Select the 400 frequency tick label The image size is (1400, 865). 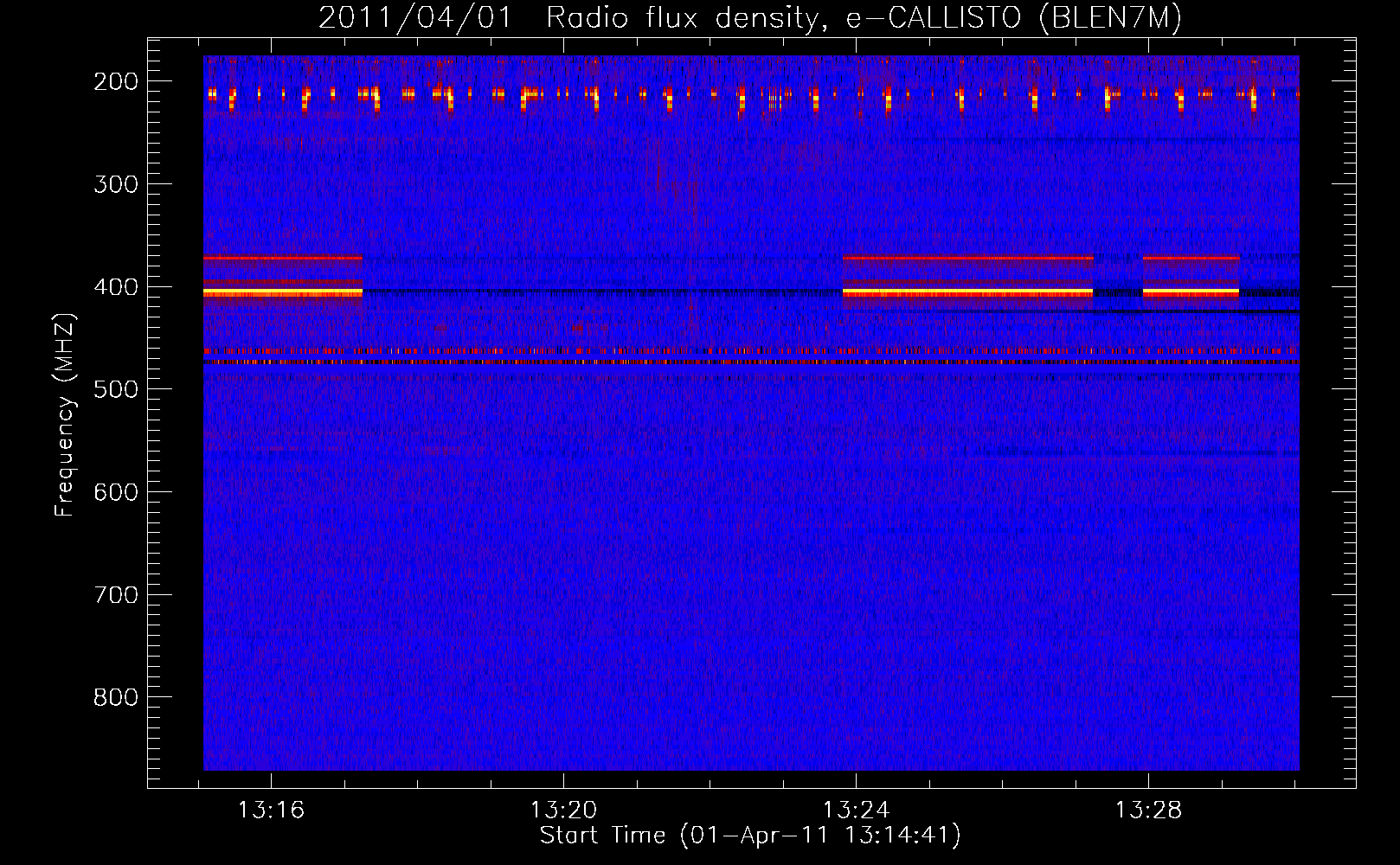click(x=116, y=287)
